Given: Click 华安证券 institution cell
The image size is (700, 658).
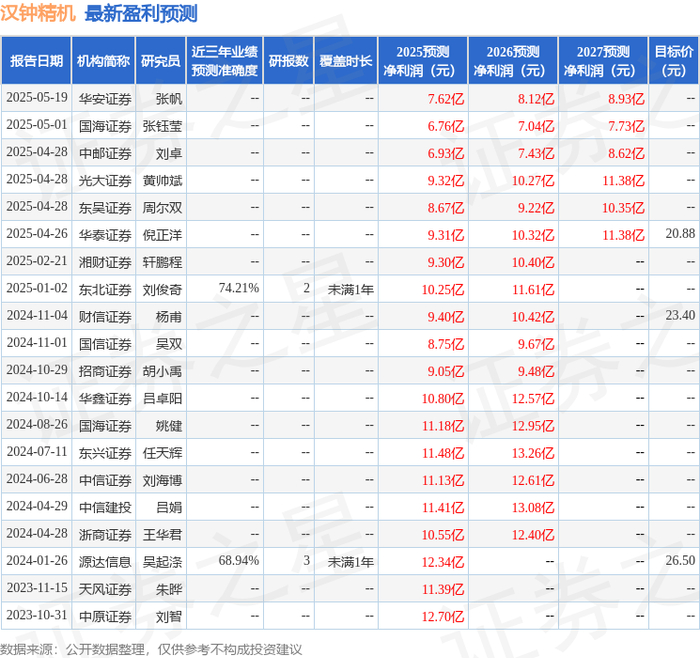Looking at the screenshot, I should click(105, 99).
